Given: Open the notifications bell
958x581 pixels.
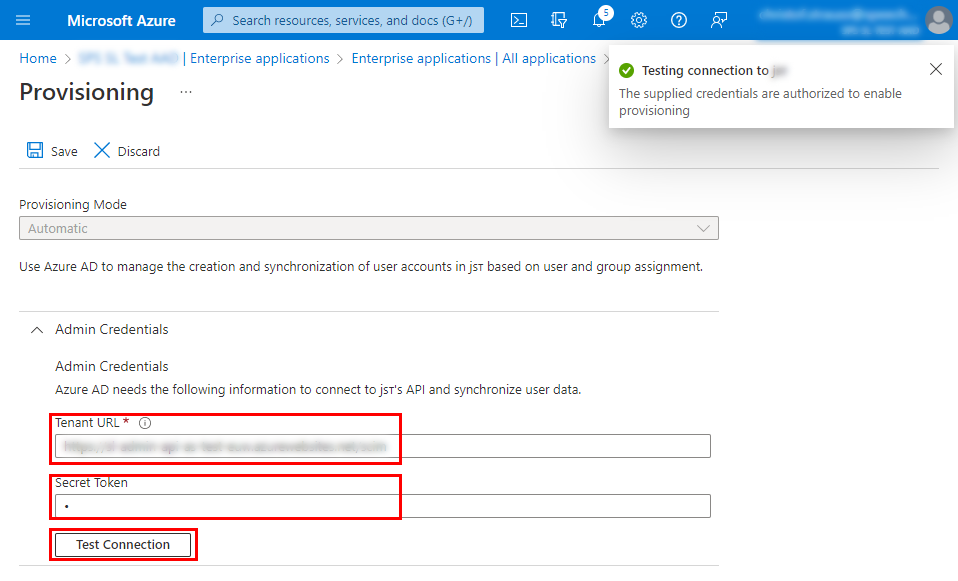Looking at the screenshot, I should pos(599,20).
